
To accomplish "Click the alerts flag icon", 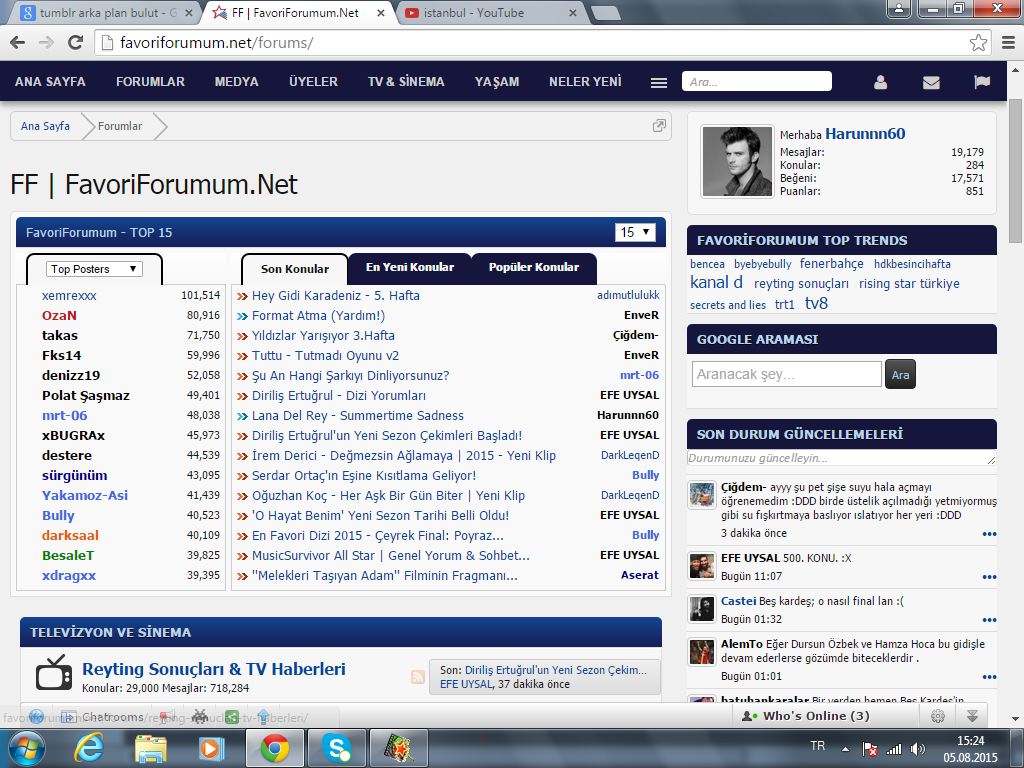I will point(982,82).
